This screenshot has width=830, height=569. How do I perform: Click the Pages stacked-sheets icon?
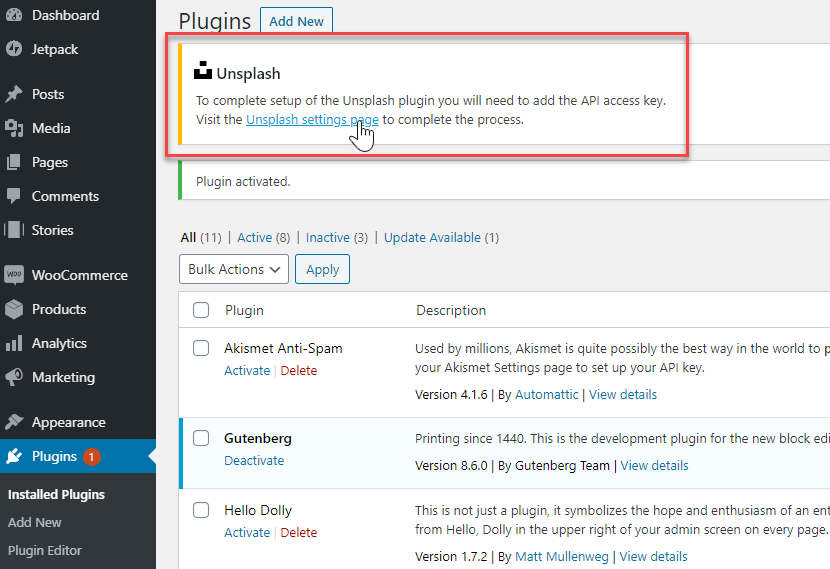coord(14,162)
